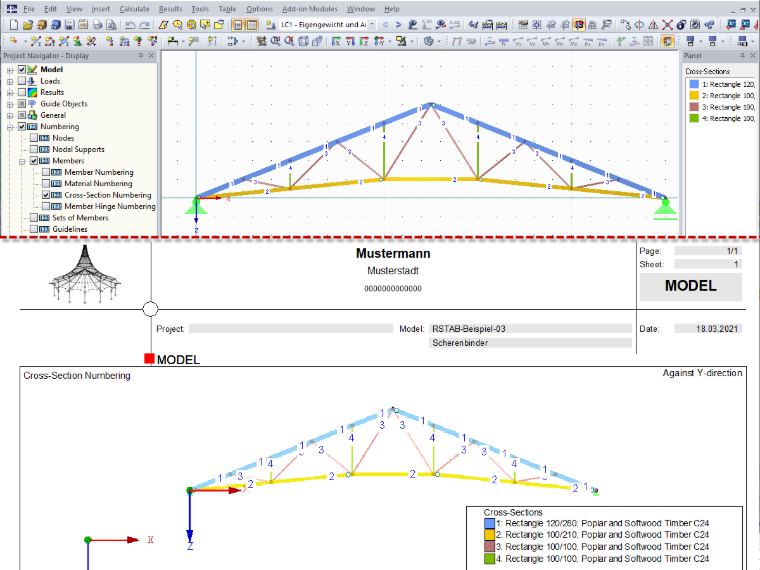Expand the Results tree node
The width and height of the screenshot is (760, 570).
pos(10,93)
